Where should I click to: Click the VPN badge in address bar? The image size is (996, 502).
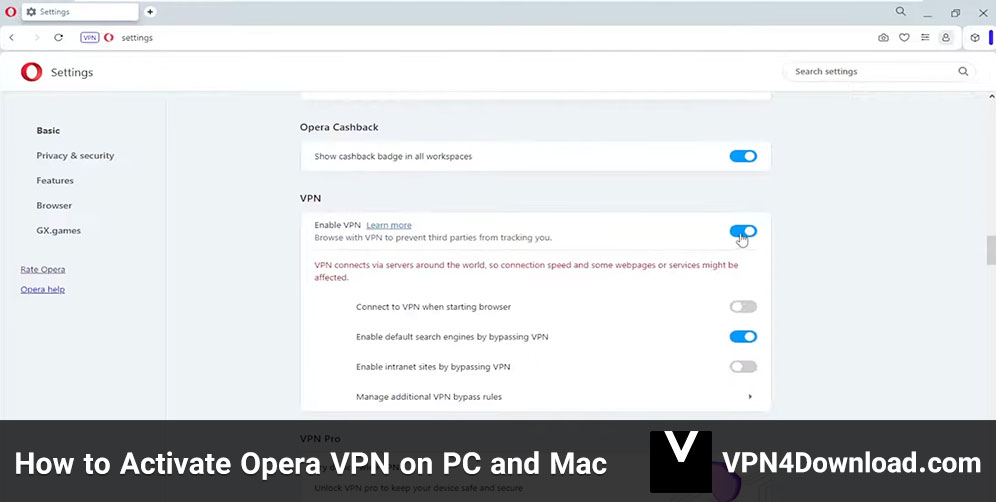(89, 38)
